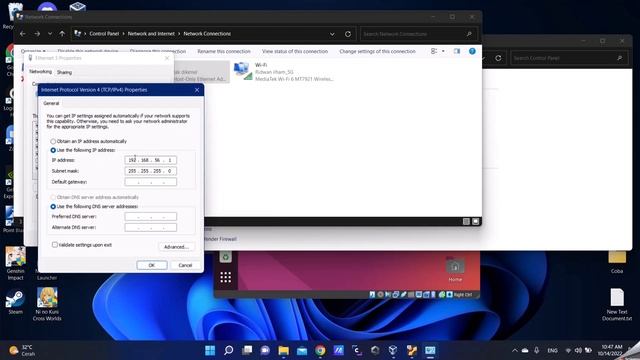Open the volume tray icon

(578, 350)
